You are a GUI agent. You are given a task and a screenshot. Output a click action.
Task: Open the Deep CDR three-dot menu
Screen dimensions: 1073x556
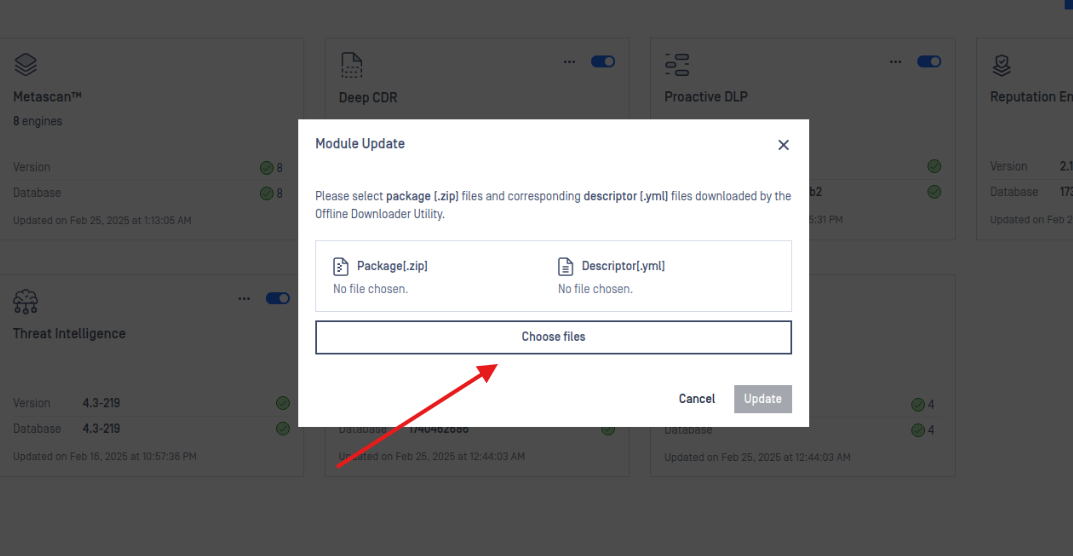point(569,62)
